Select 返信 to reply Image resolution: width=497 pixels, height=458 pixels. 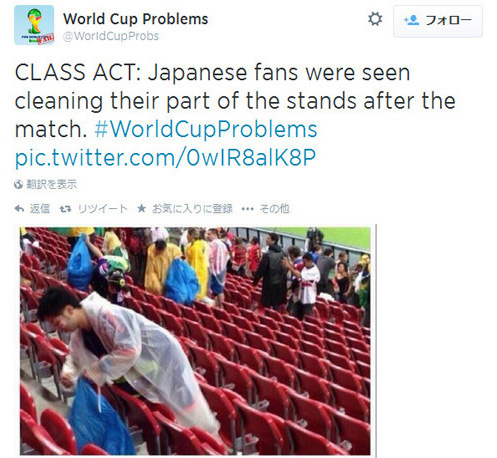40,209
